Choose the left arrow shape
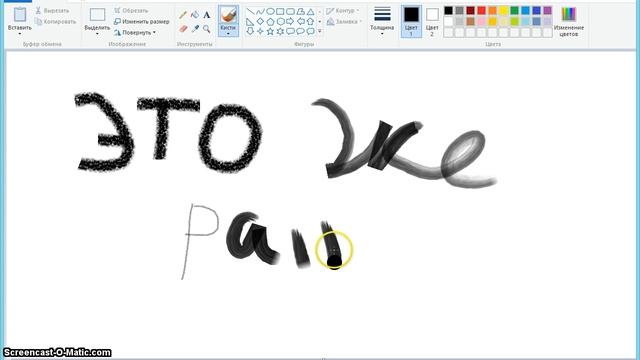Screen dimensions: 640x360 click(x=300, y=21)
